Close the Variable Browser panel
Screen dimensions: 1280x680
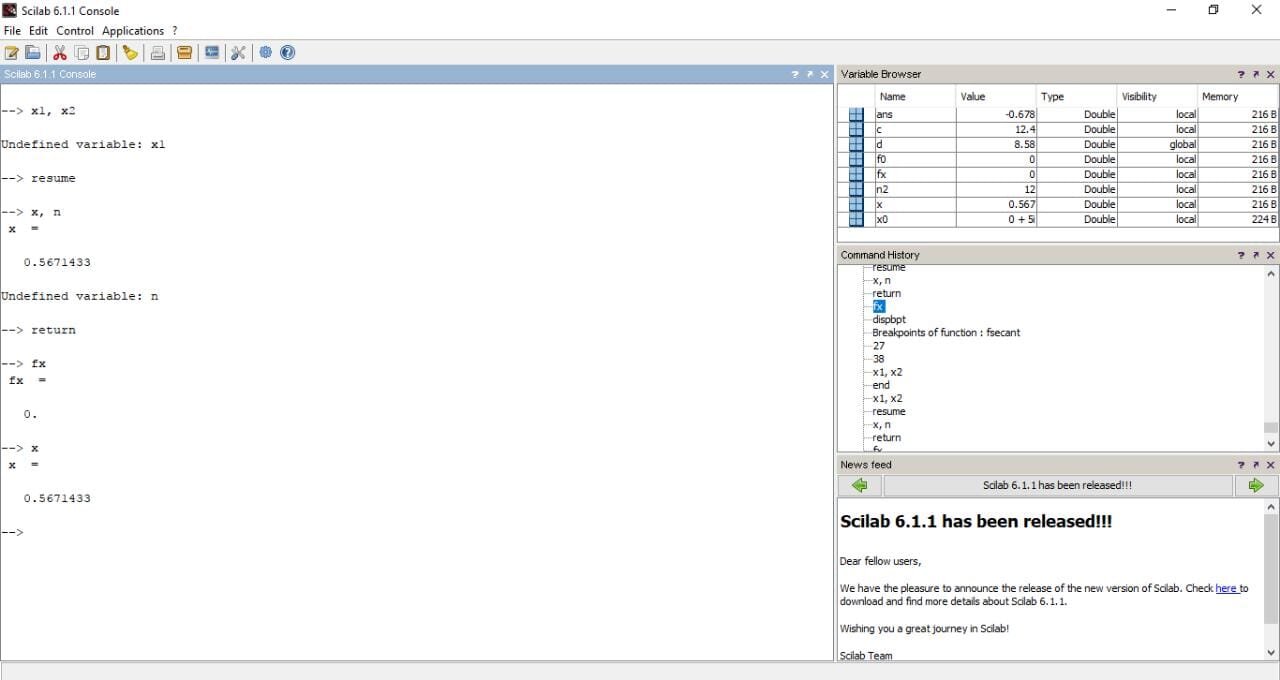pos(1270,74)
